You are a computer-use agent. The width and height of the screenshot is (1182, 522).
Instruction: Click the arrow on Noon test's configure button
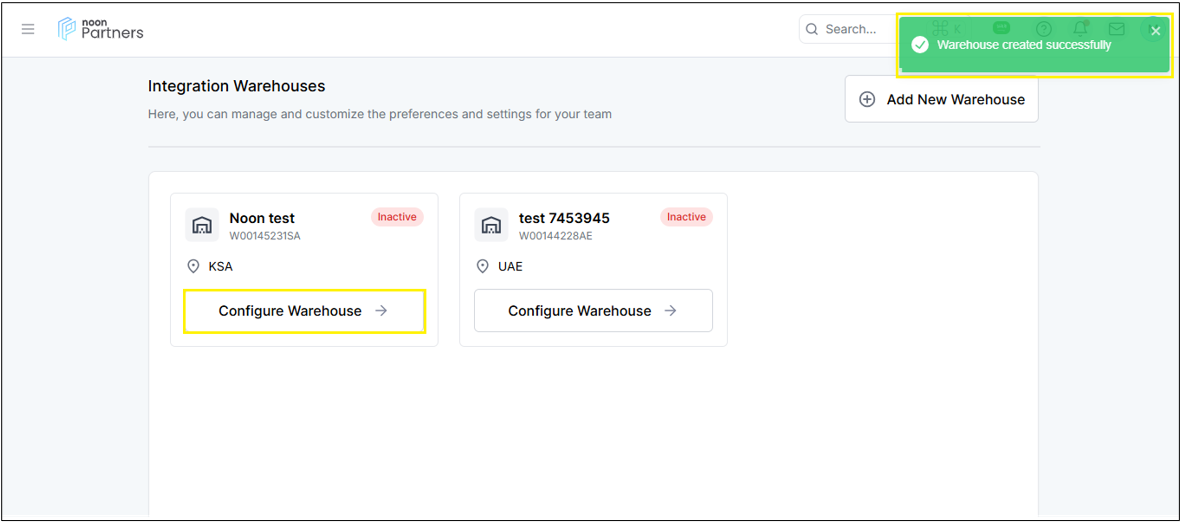381,311
